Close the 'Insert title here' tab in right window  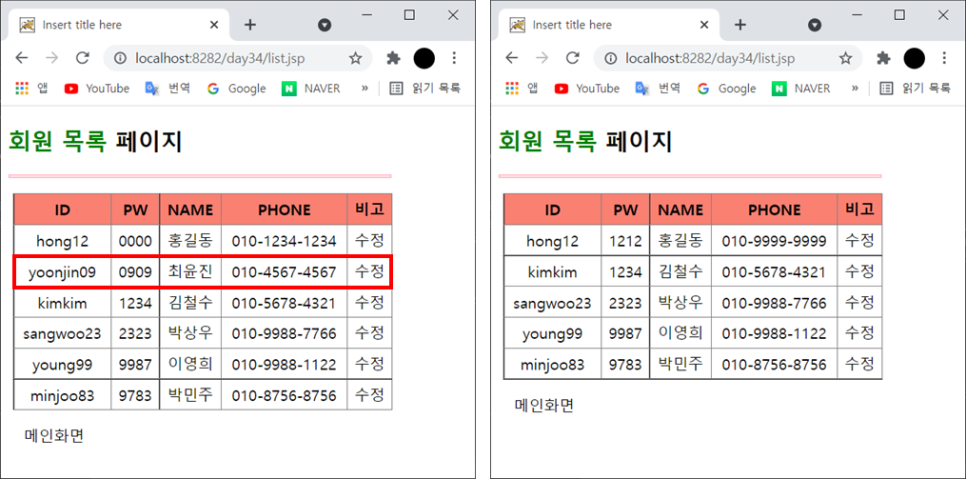pos(704,25)
